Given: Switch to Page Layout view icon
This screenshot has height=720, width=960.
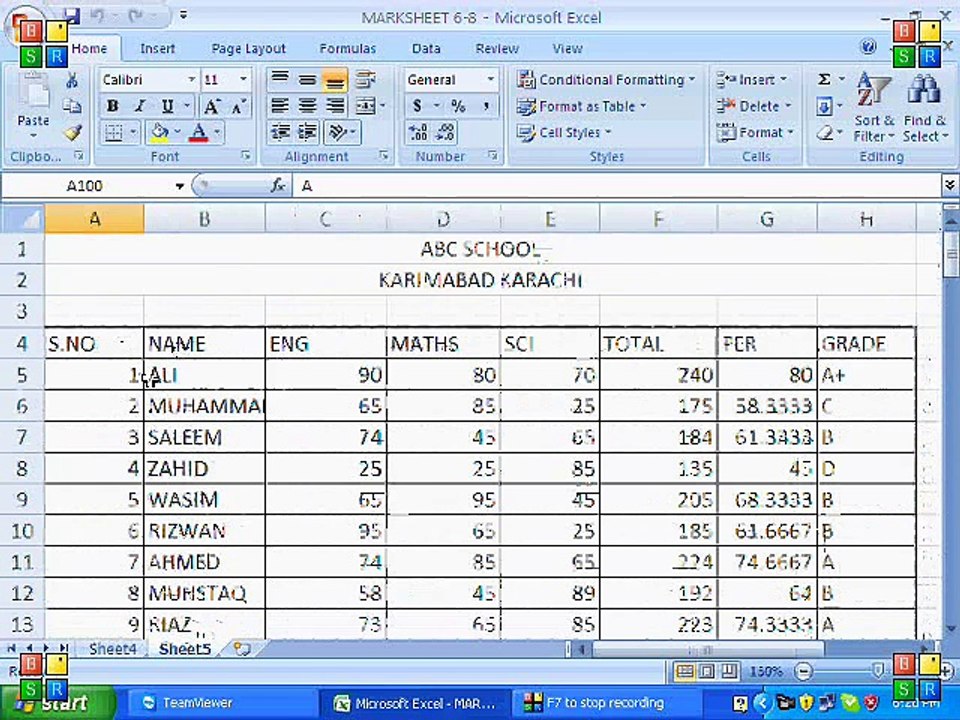Looking at the screenshot, I should point(707,672).
